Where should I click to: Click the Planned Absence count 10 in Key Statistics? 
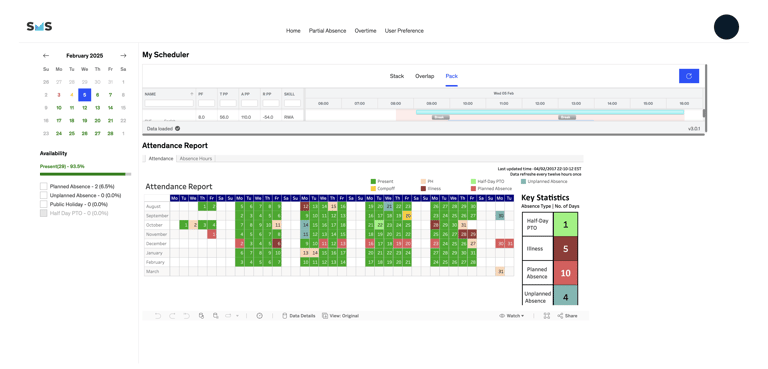point(565,273)
